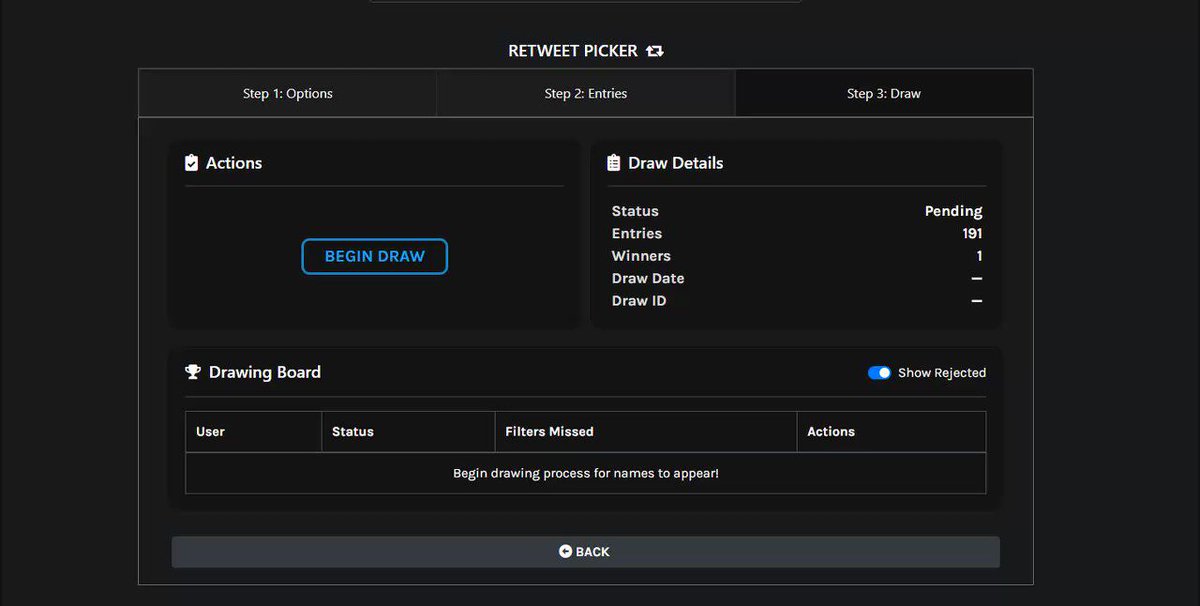Click the clipboard-check icon next to Actions
Image resolution: width=1200 pixels, height=606 pixels.
tap(192, 163)
